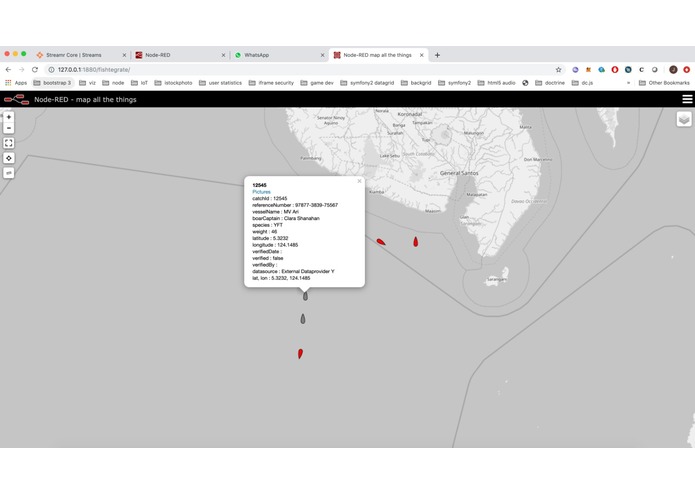Close the WhatsApp tab
The image size is (695, 494).
point(322,55)
